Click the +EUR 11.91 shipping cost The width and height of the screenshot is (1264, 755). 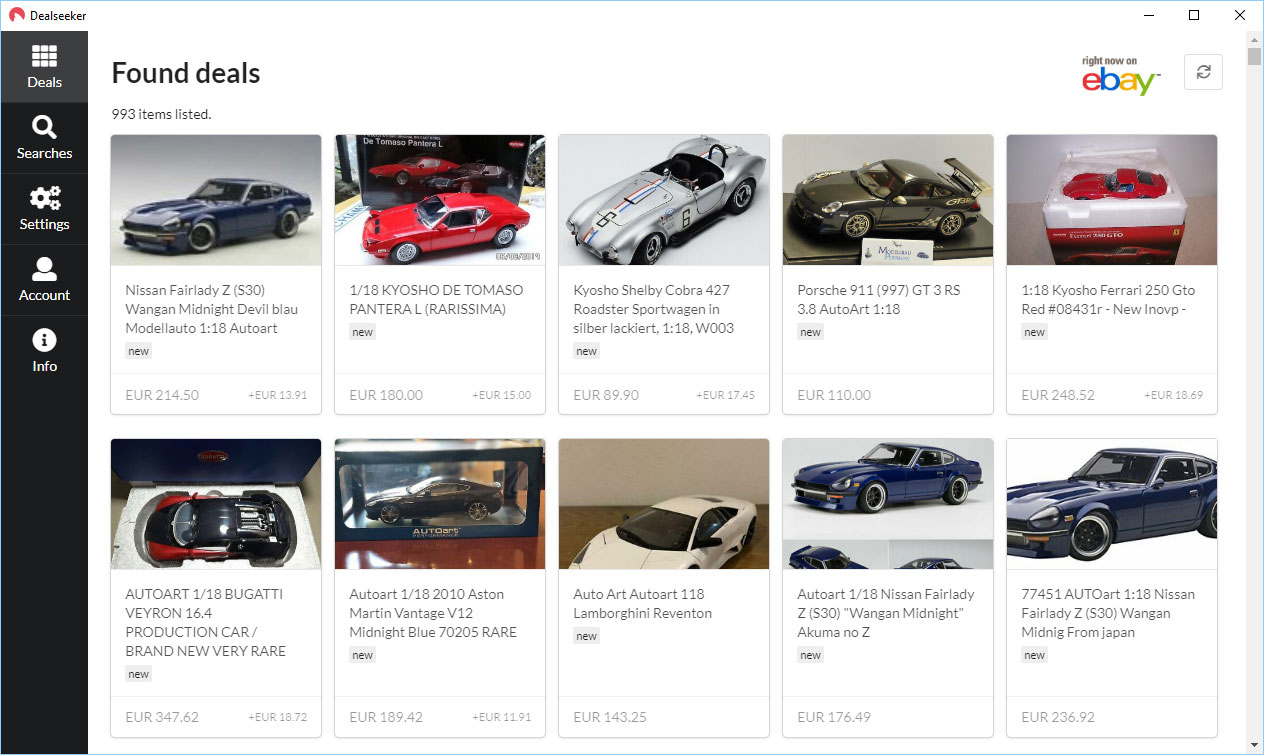pos(502,717)
